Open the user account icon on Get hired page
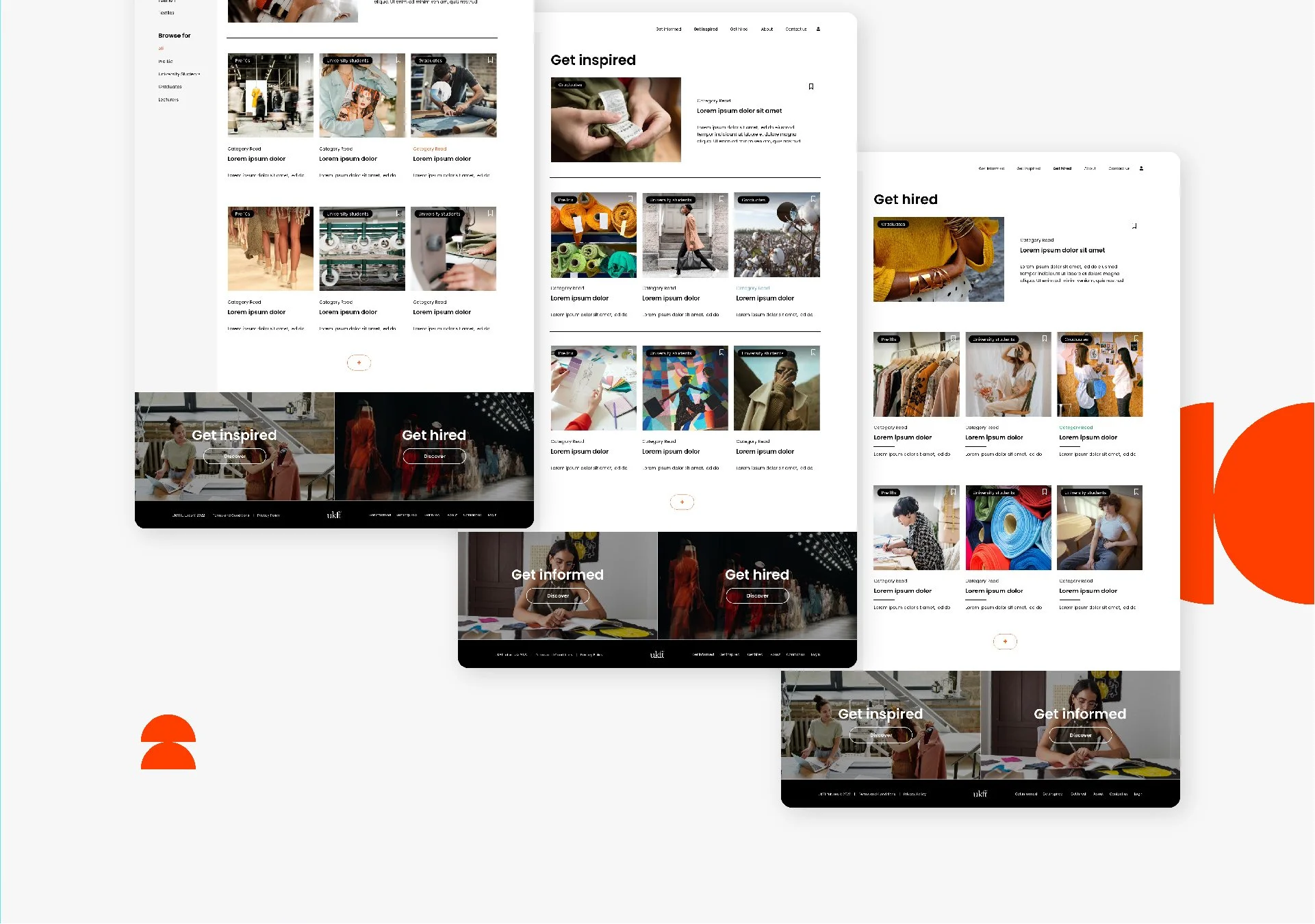1315x924 pixels. tap(1141, 168)
